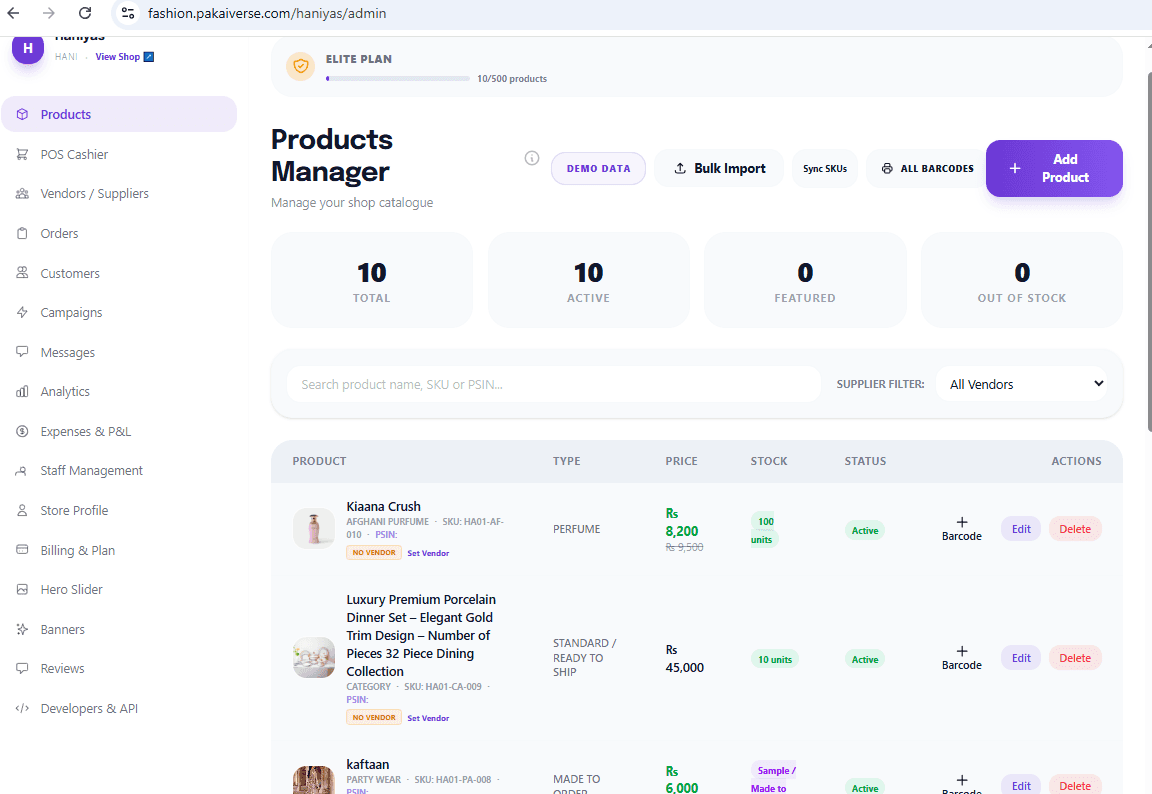Image resolution: width=1152 pixels, height=794 pixels.
Task: Reload the page with refresh icon
Action: 85,12
